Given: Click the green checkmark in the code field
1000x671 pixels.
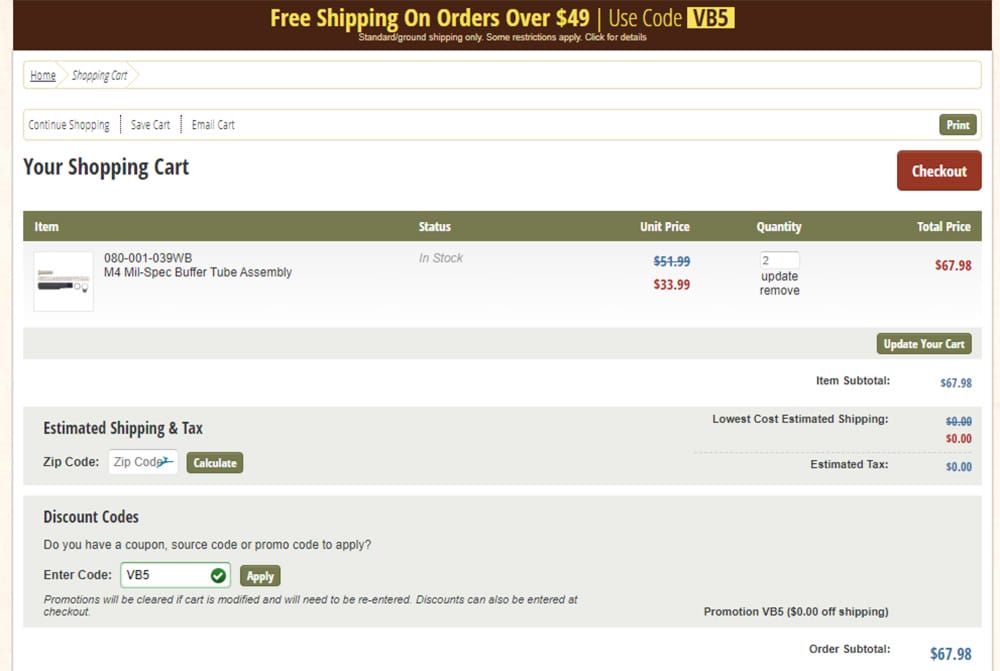Looking at the screenshot, I should pyautogui.click(x=218, y=576).
